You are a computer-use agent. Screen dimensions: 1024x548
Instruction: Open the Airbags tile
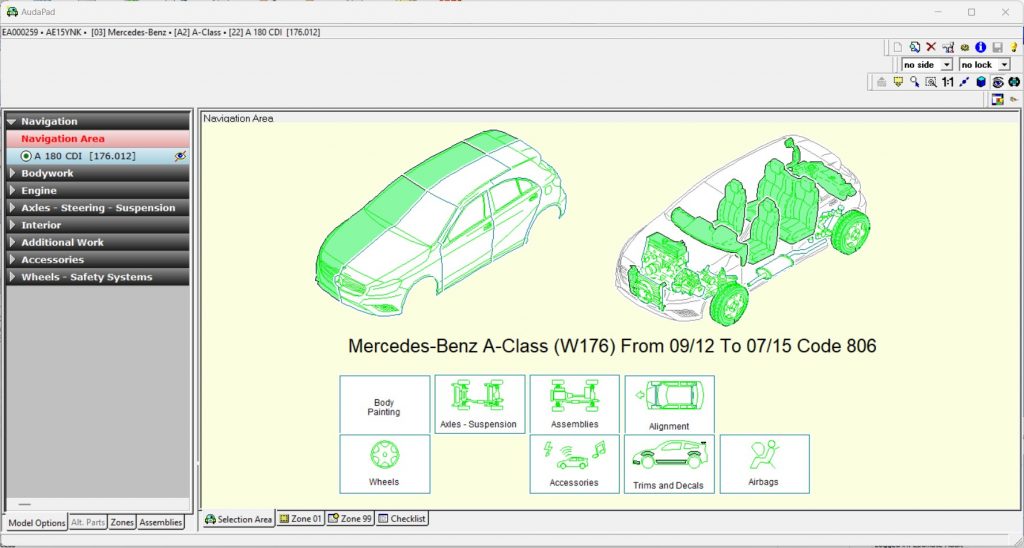pos(764,464)
